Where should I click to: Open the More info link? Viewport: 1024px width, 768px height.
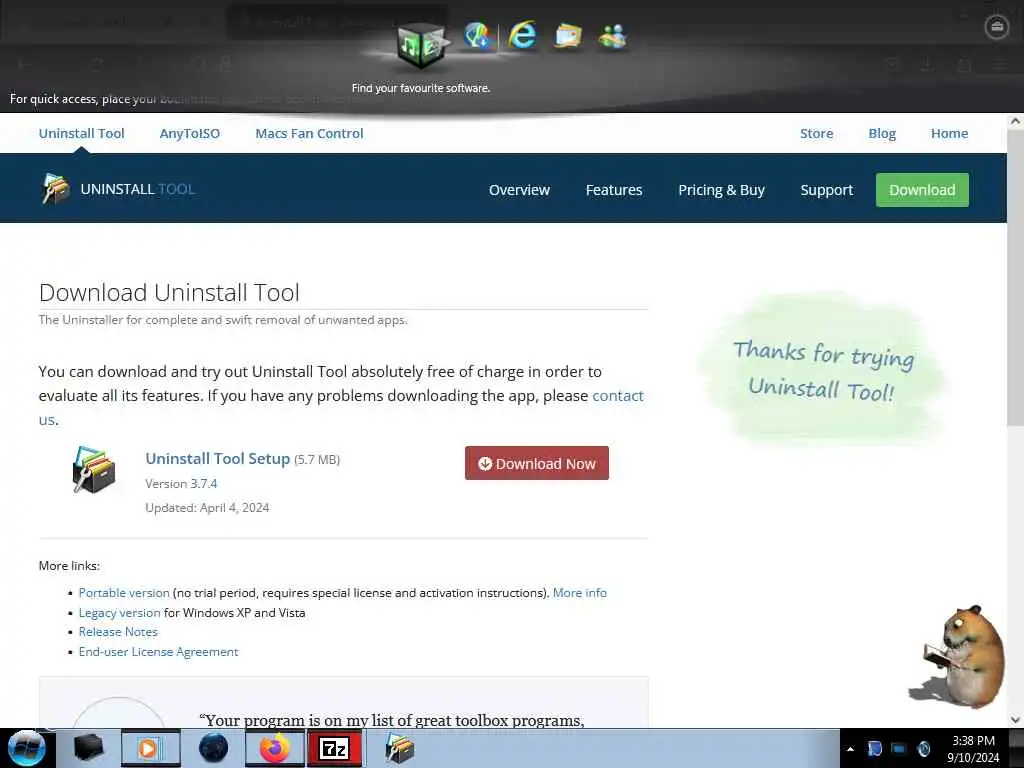tap(580, 593)
